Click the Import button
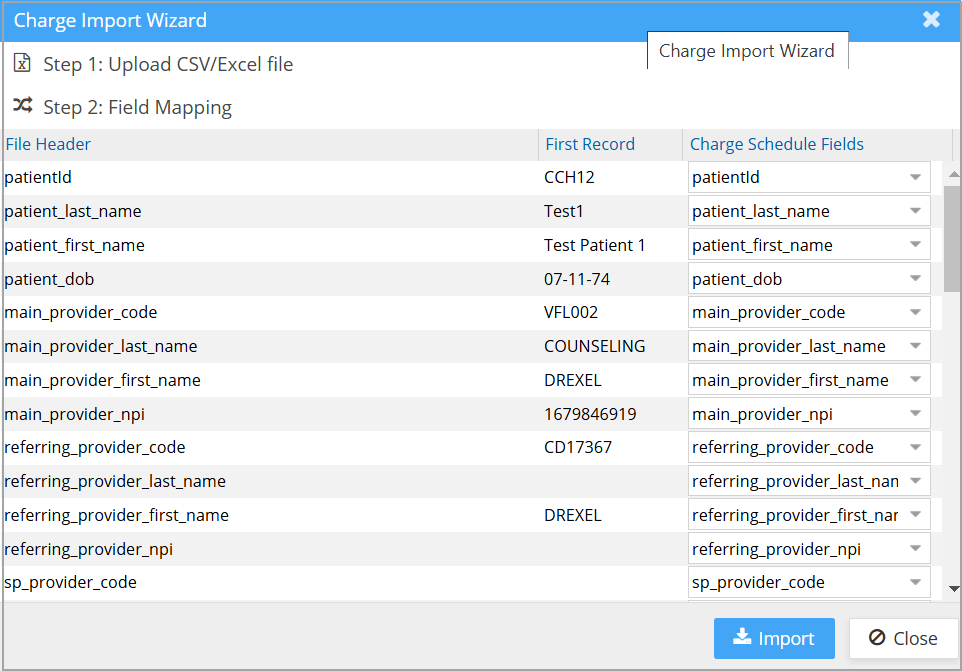The height and width of the screenshot is (671, 962). pyautogui.click(x=773, y=638)
